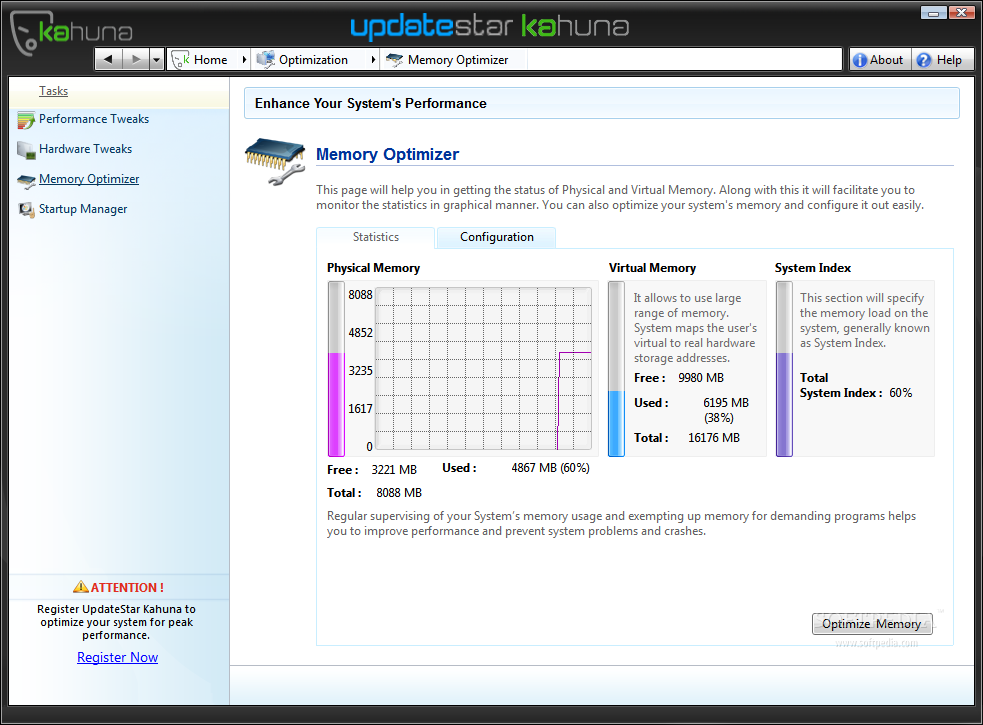
Task: Open the Help button label
Action: coord(949,60)
